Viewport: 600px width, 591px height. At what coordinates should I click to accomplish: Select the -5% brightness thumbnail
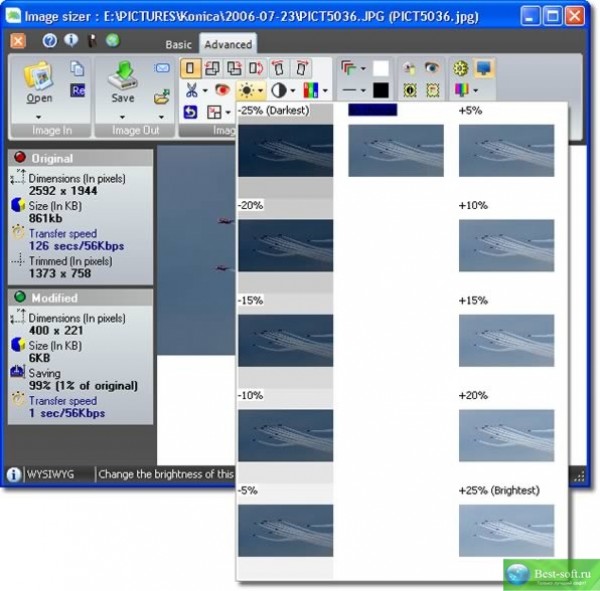click(x=285, y=531)
